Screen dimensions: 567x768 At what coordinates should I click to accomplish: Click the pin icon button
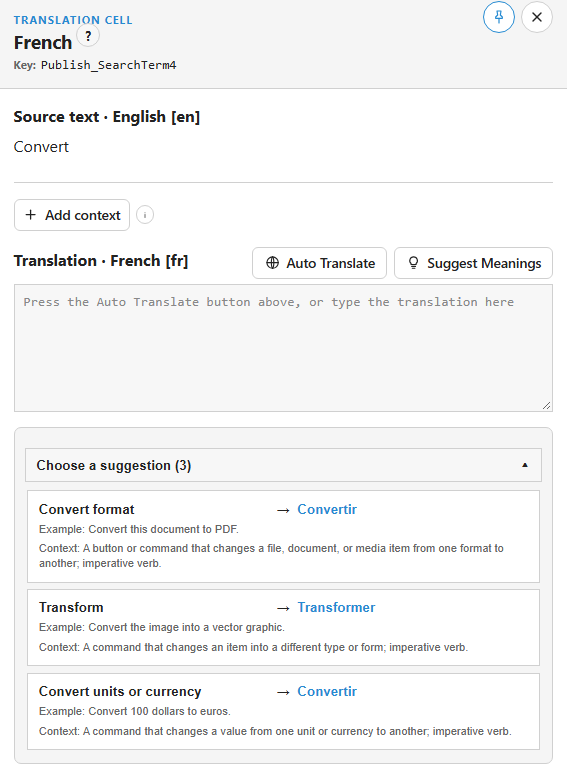point(498,17)
